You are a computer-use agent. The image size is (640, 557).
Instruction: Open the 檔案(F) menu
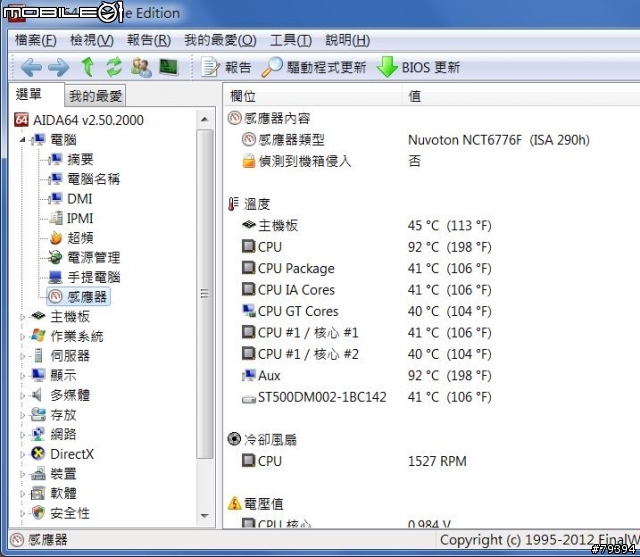pos(36,40)
